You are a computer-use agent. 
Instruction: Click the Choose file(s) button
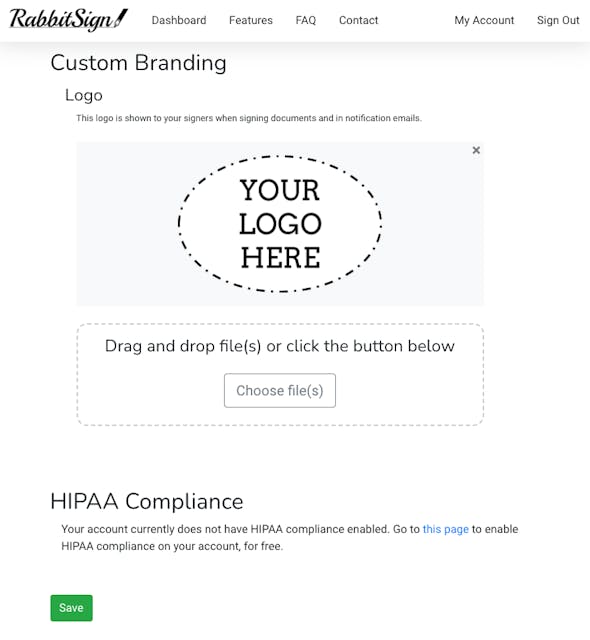280,390
